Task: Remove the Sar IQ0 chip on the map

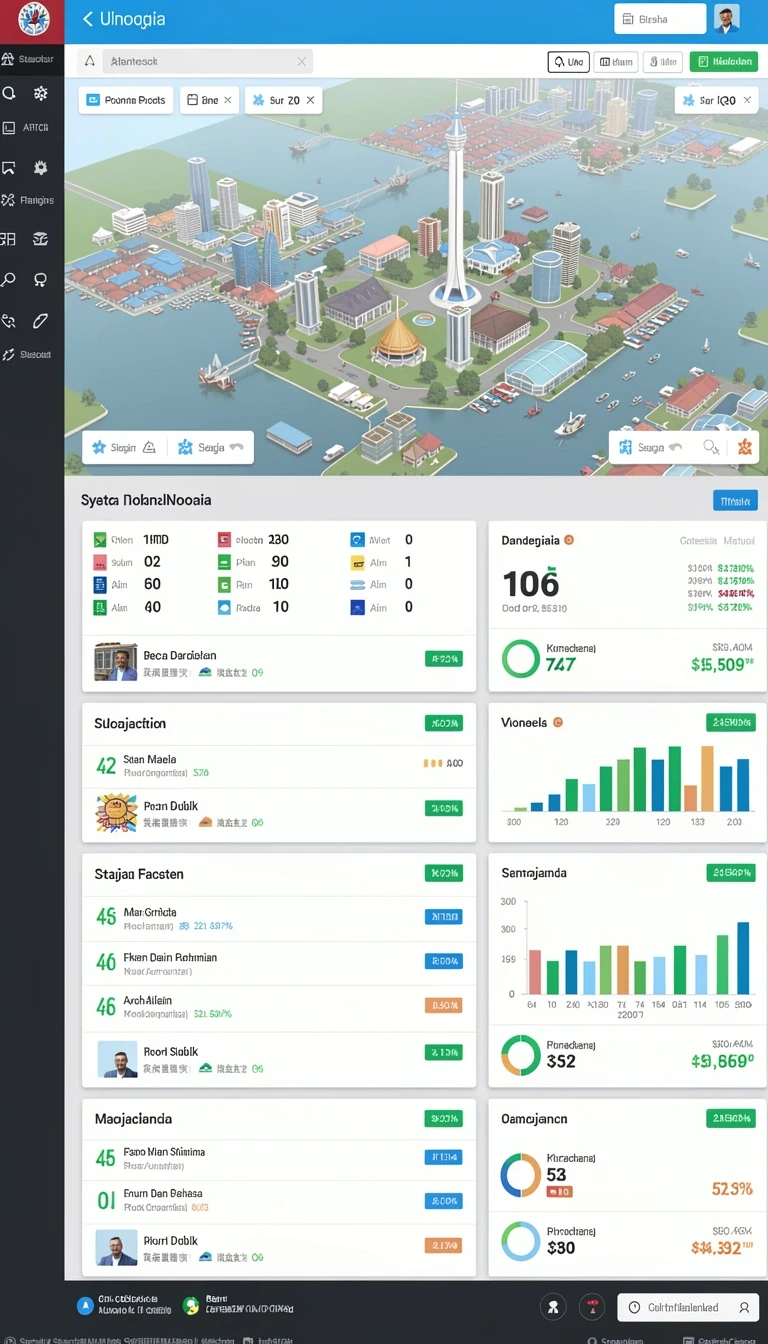Action: pos(748,100)
